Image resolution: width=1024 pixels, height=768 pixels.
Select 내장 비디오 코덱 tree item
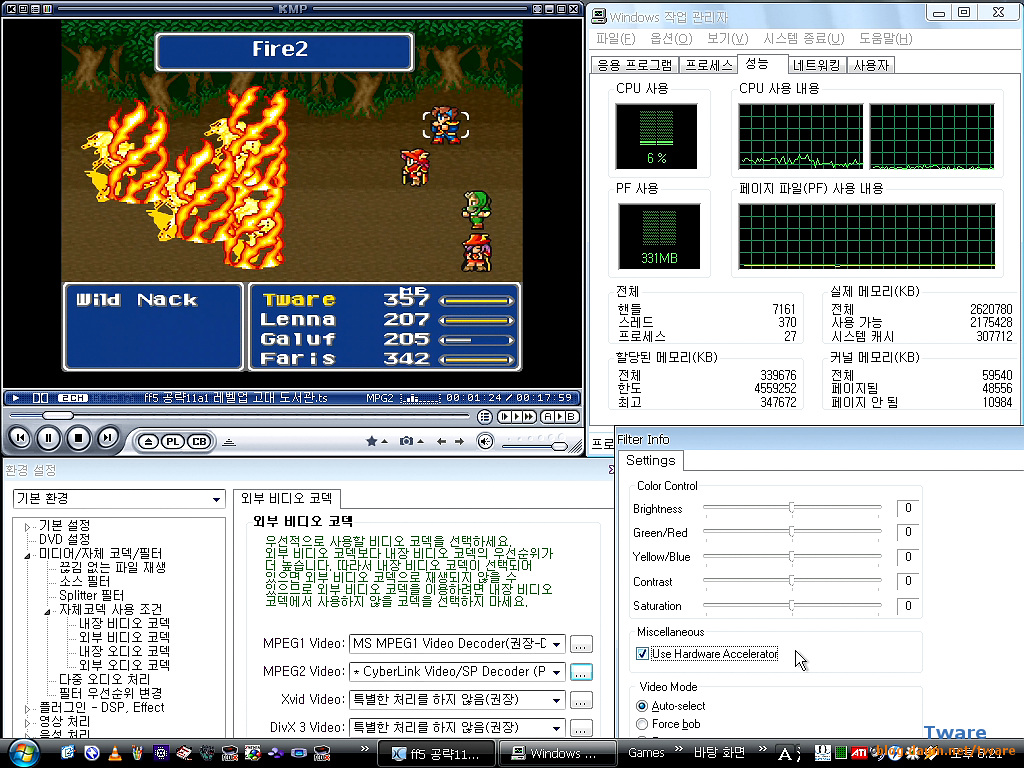(x=124, y=624)
